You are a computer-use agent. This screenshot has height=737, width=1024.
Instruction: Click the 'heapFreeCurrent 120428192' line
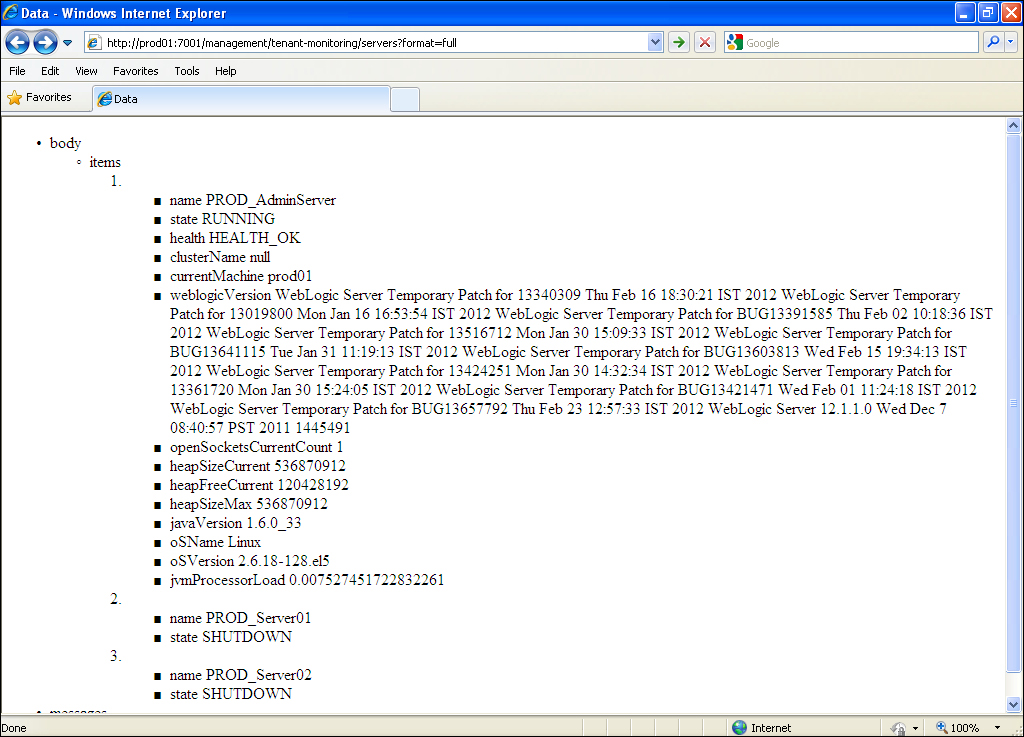259,485
